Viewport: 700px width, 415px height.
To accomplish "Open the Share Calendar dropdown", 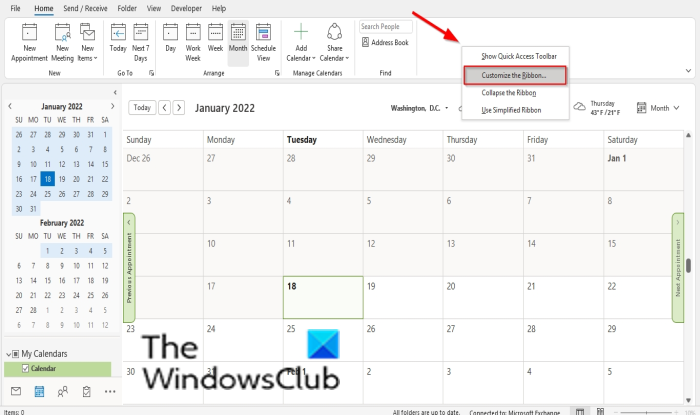I will tap(334, 42).
